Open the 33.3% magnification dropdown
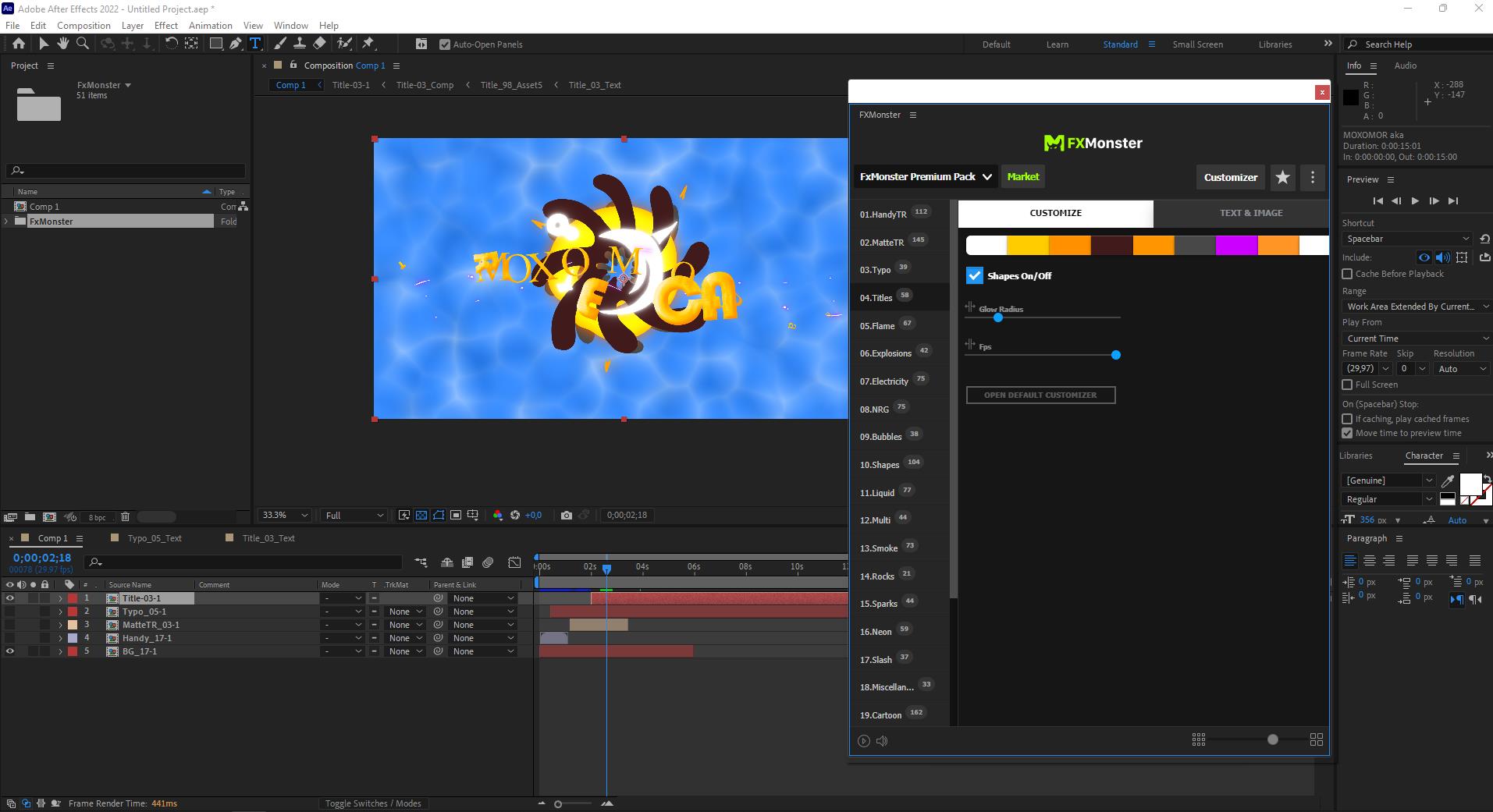Screen dimensions: 1493x812 [286, 515]
